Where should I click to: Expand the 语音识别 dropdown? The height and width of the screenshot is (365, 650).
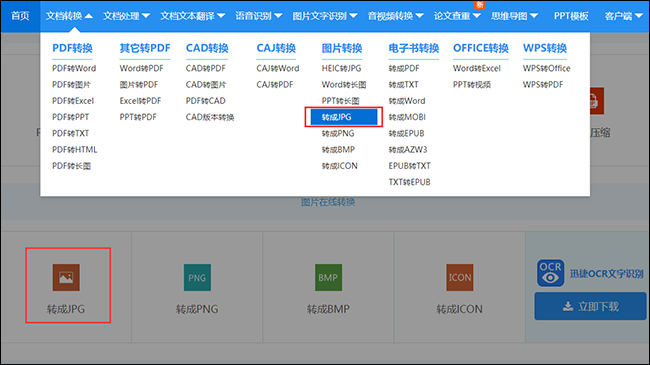point(259,16)
